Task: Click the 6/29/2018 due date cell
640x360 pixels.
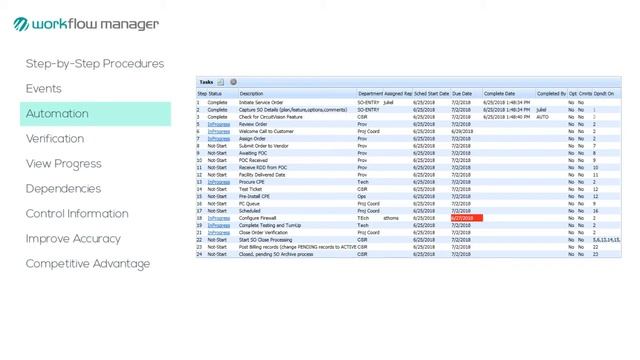Action: (462, 131)
